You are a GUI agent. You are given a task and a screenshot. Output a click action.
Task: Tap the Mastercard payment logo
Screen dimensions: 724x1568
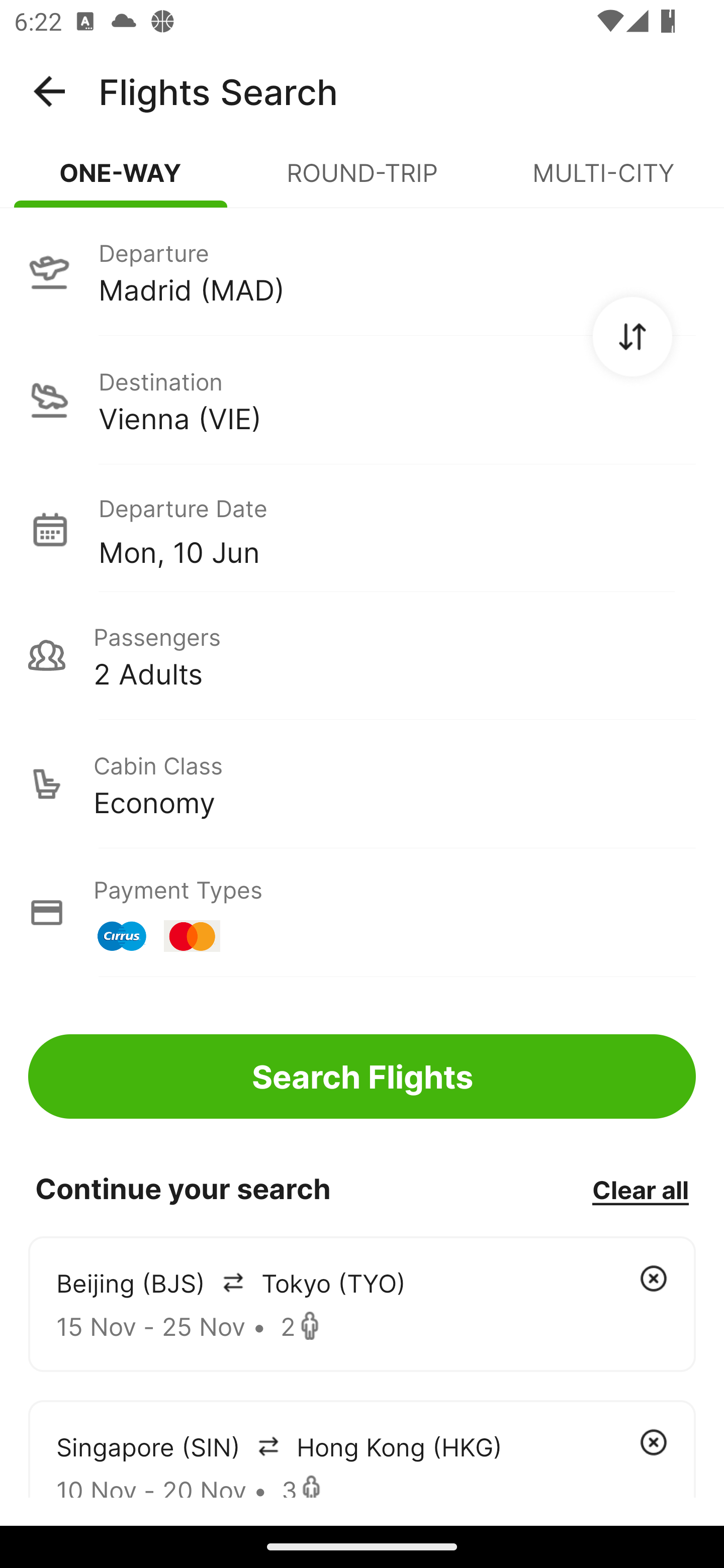click(x=192, y=936)
